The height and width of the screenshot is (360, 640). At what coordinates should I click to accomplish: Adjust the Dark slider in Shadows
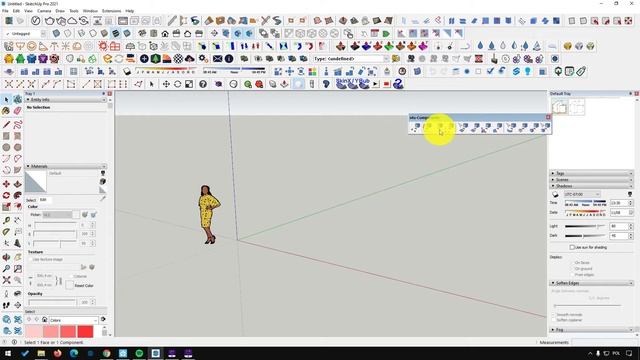[x=585, y=236]
